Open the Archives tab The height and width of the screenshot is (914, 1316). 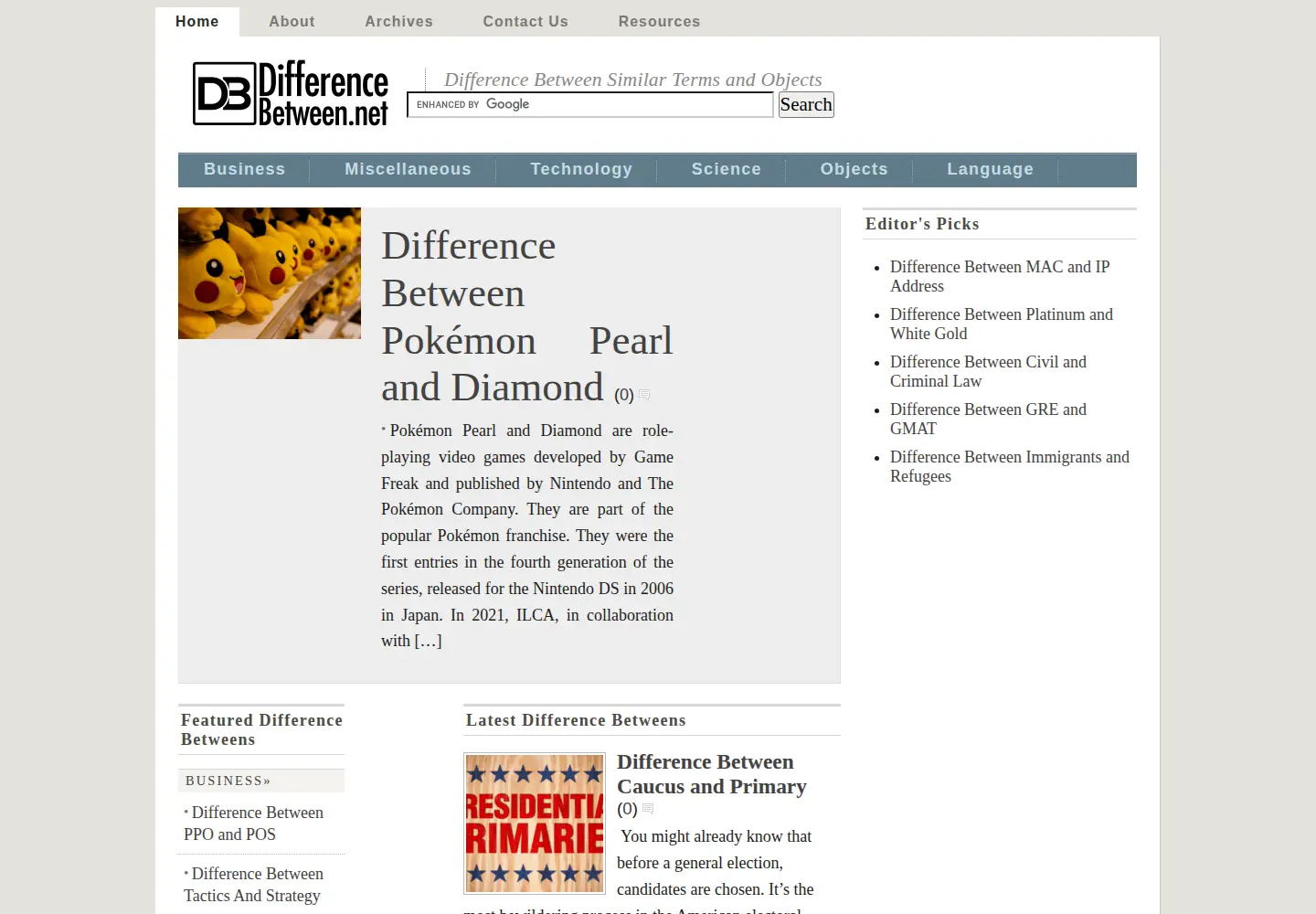point(398,21)
